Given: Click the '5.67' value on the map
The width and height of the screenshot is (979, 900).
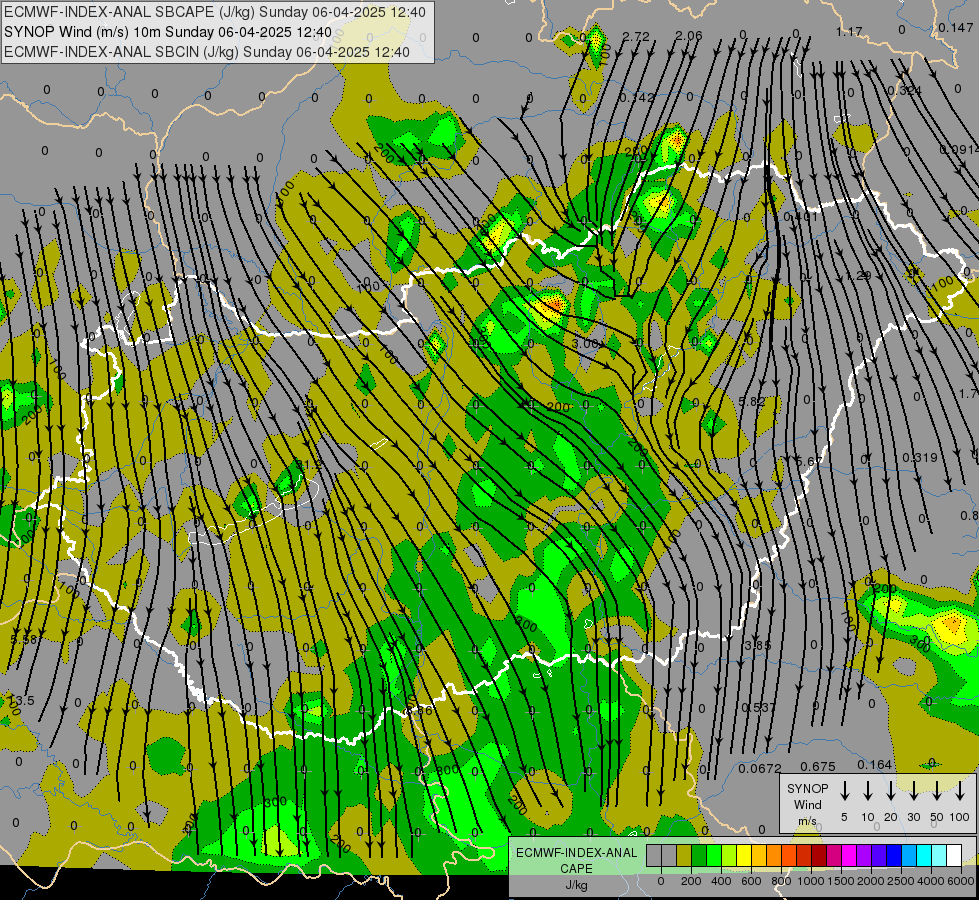Looking at the screenshot, I should pyautogui.click(x=810, y=462).
